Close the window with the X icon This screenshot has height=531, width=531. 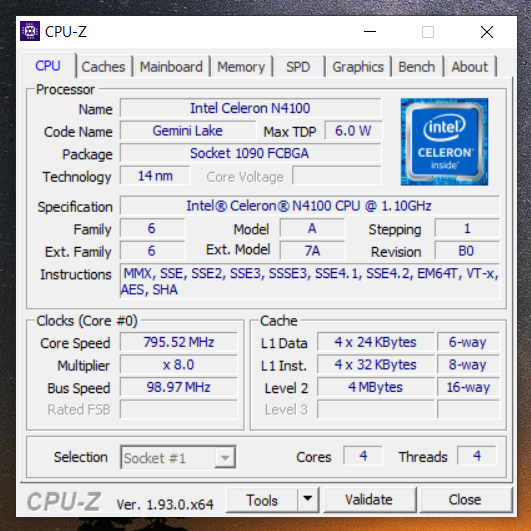click(x=487, y=32)
